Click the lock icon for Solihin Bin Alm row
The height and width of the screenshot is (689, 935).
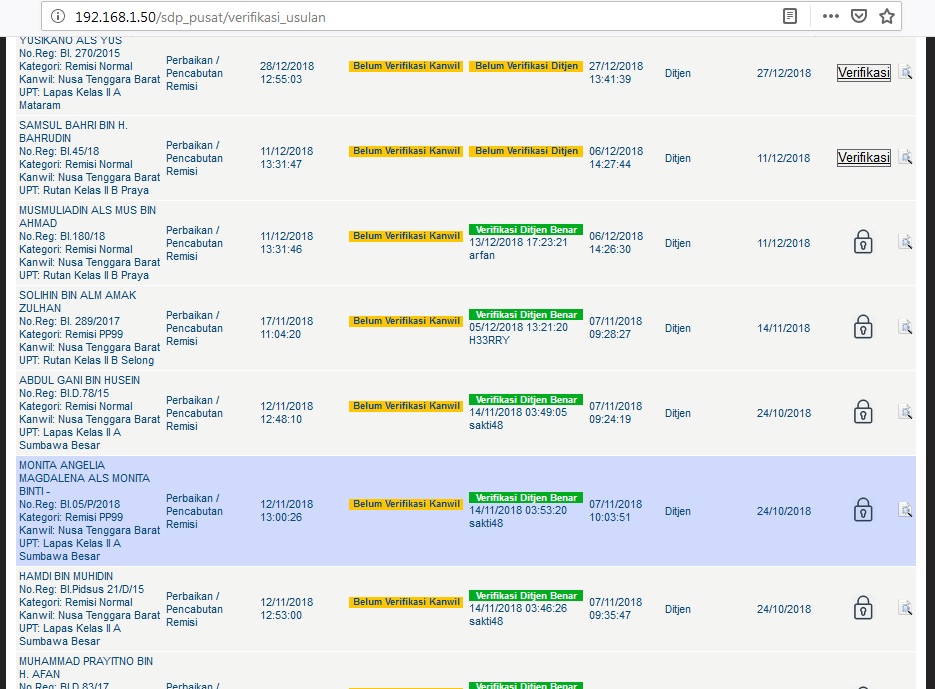pyautogui.click(x=862, y=327)
